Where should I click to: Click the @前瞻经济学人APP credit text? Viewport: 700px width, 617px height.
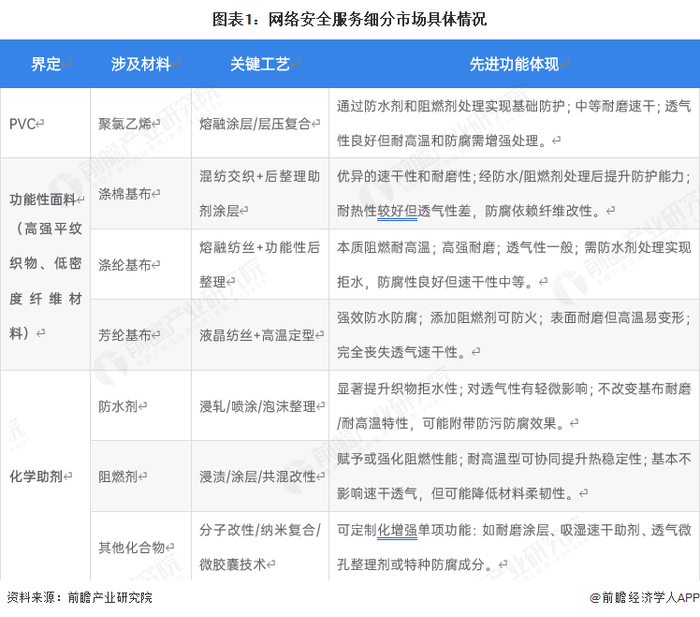coord(644,597)
